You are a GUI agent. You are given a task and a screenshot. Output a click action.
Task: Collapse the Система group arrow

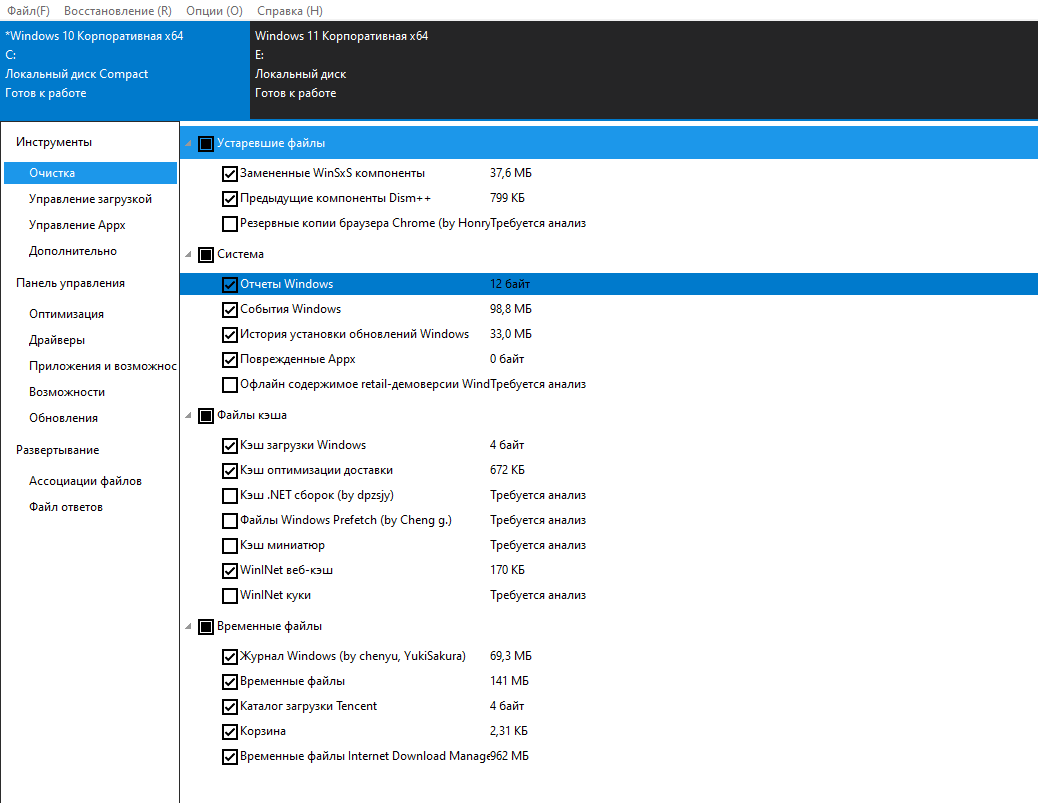(x=189, y=255)
